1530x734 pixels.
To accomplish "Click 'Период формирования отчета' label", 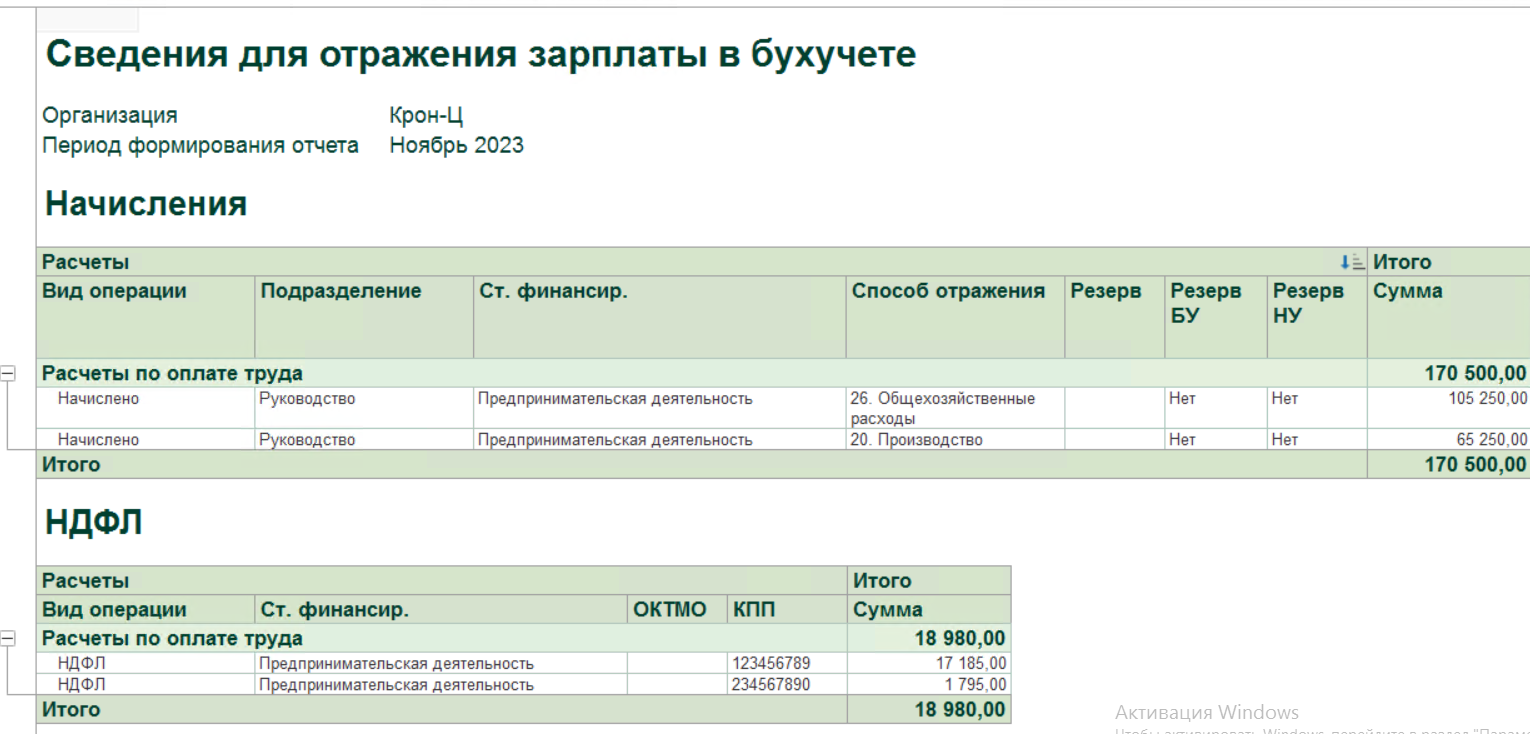I will pos(200,145).
